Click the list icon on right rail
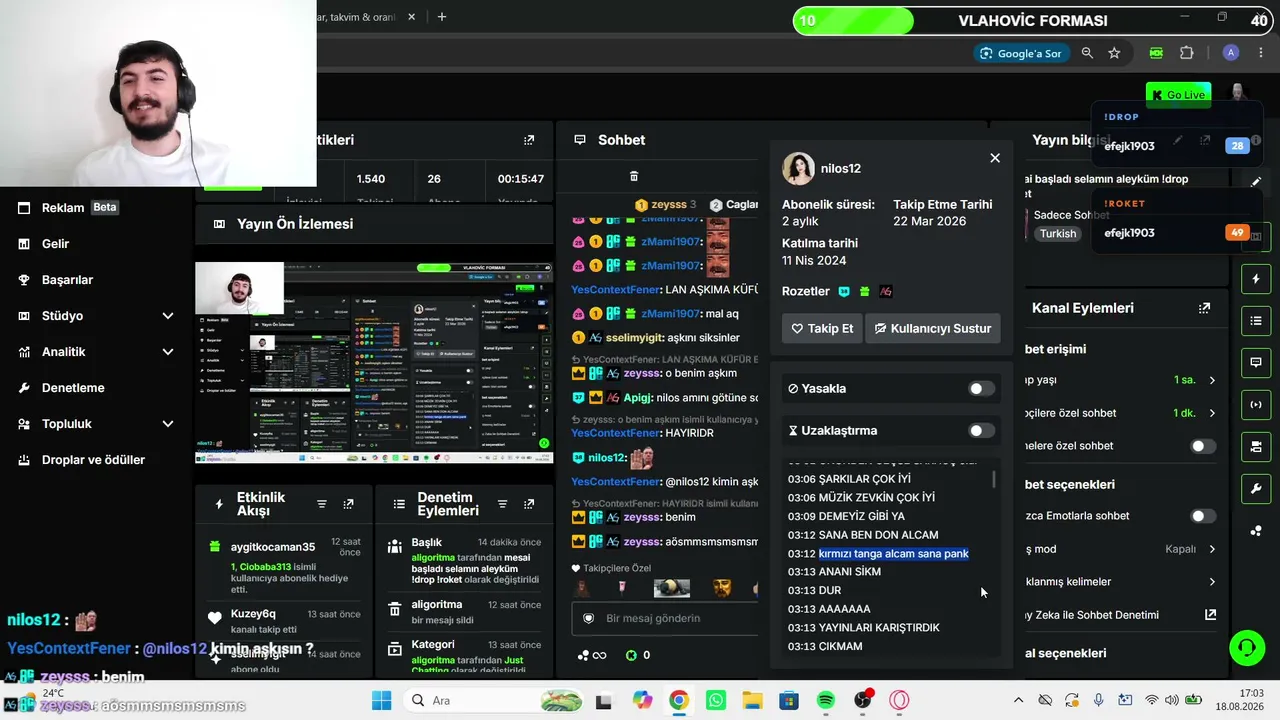The image size is (1280, 720). (1256, 320)
